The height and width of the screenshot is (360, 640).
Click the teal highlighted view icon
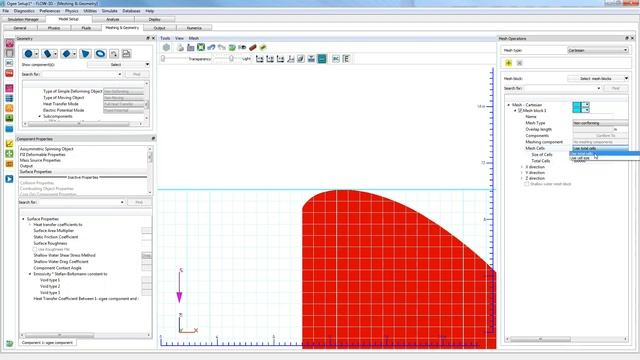[x=322, y=59]
